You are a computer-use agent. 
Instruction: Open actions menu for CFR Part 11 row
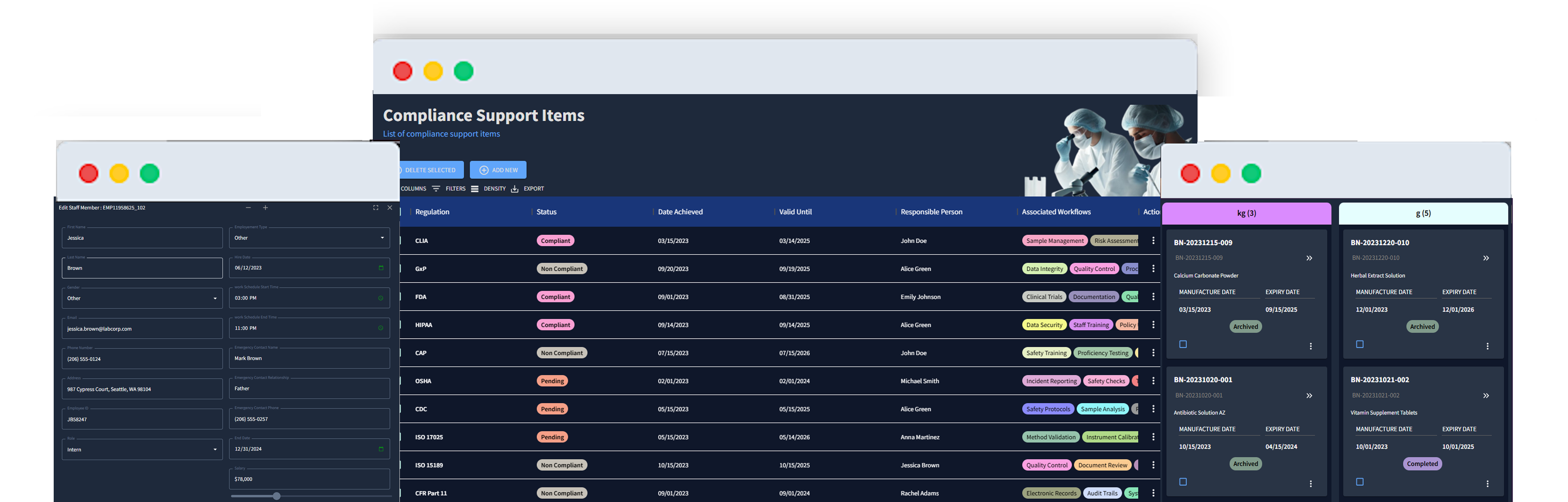(x=1153, y=493)
